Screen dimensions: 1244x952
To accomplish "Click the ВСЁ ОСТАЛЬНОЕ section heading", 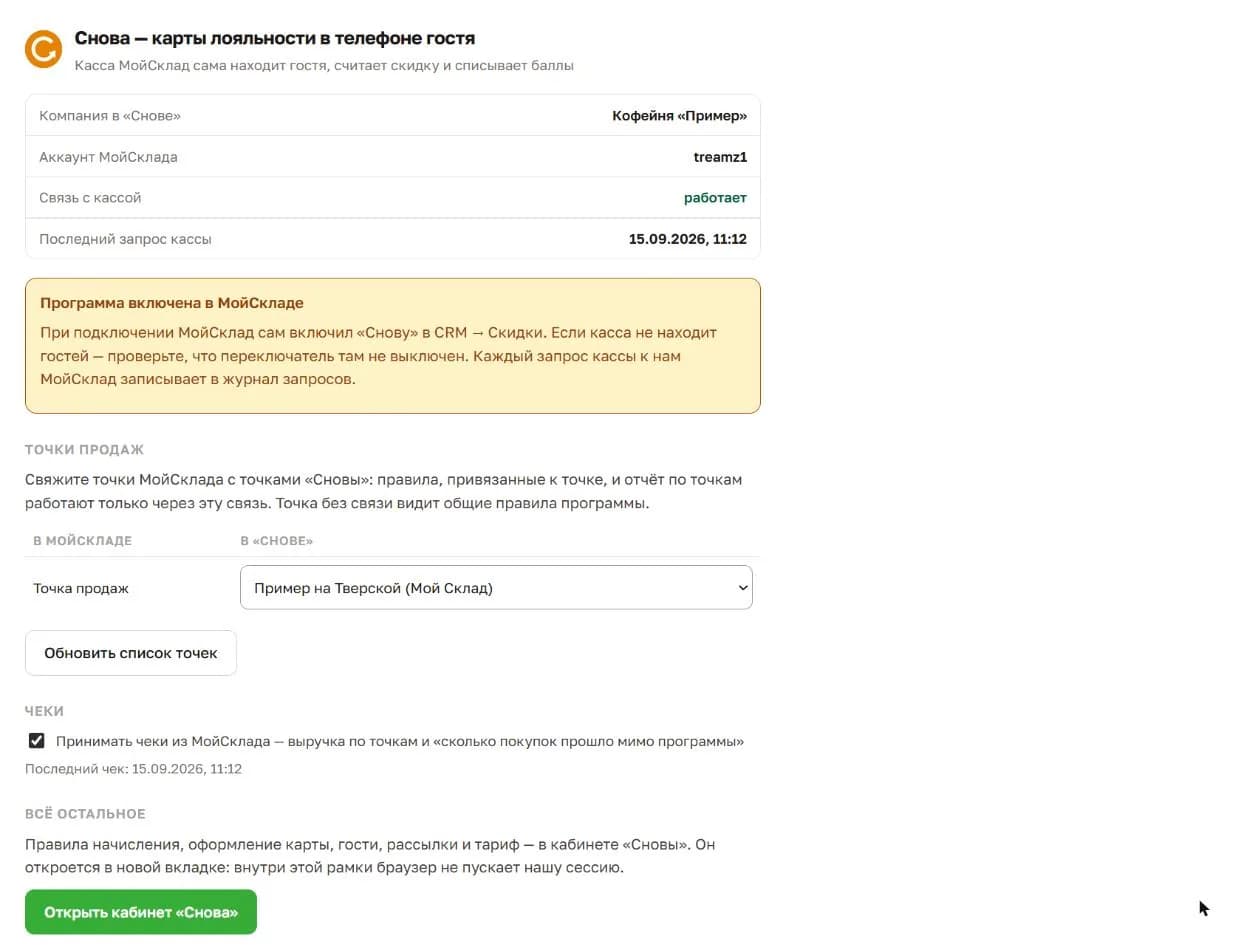I will [x=85, y=814].
